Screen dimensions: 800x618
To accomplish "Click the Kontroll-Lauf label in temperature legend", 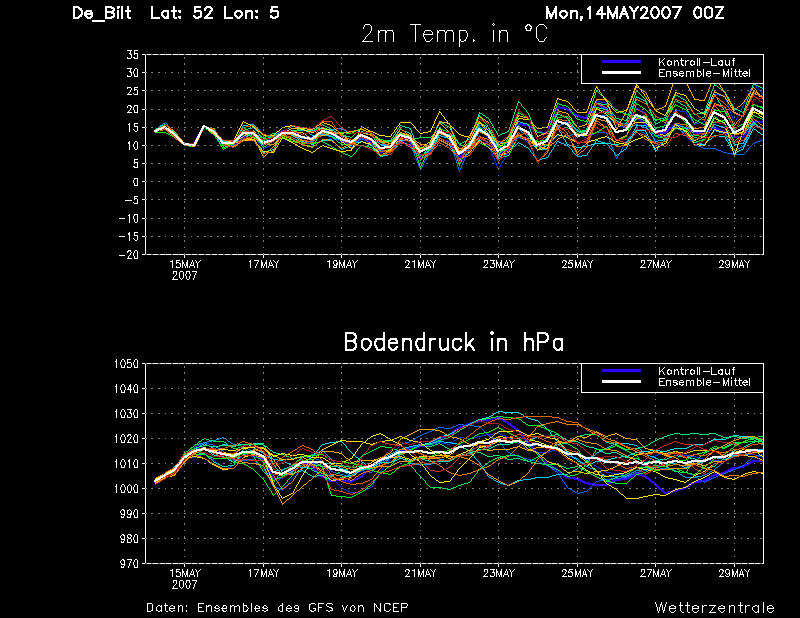I will pyautogui.click(x=696, y=62).
